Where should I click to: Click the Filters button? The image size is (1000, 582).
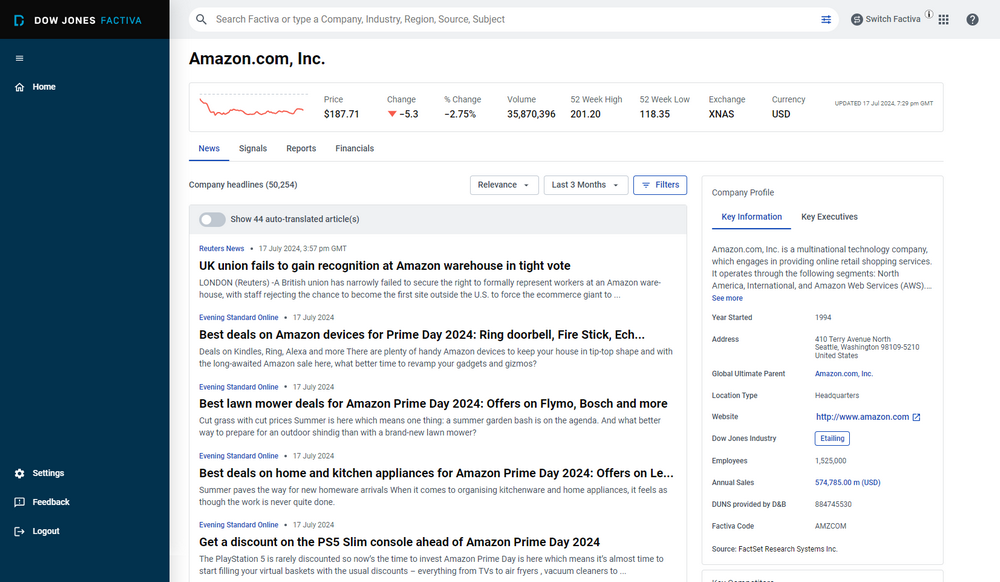(660, 185)
